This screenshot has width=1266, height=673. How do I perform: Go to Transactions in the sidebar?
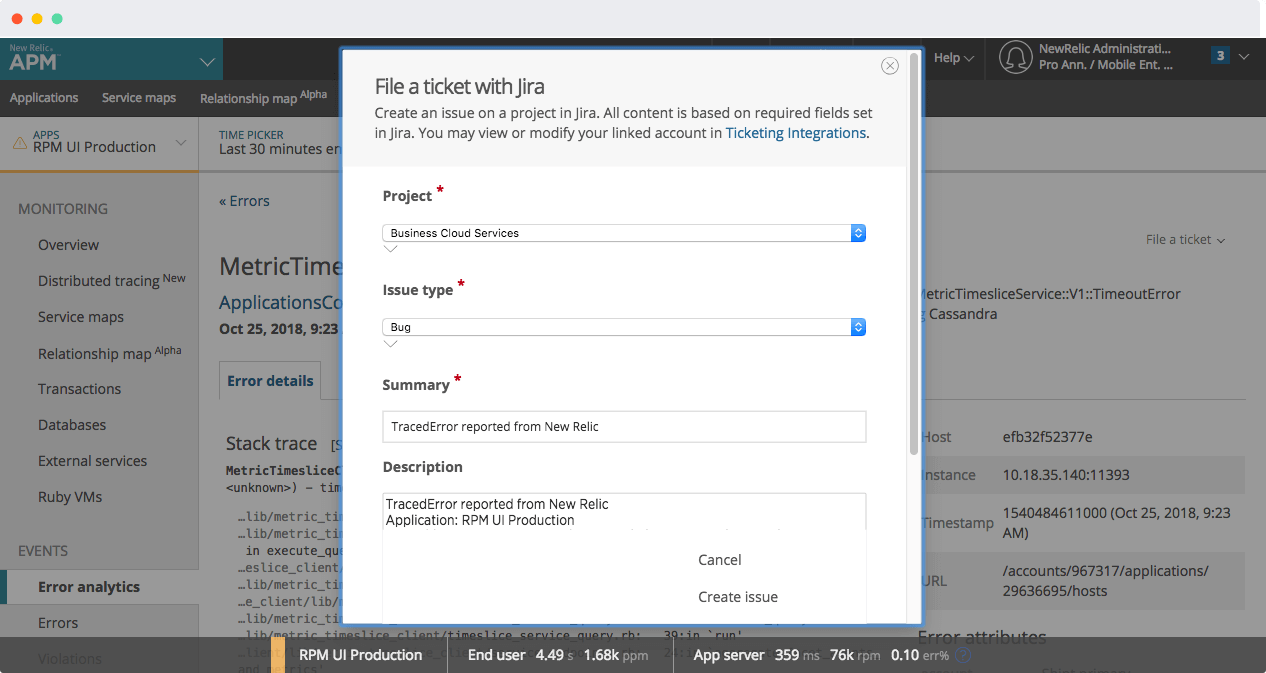(79, 389)
